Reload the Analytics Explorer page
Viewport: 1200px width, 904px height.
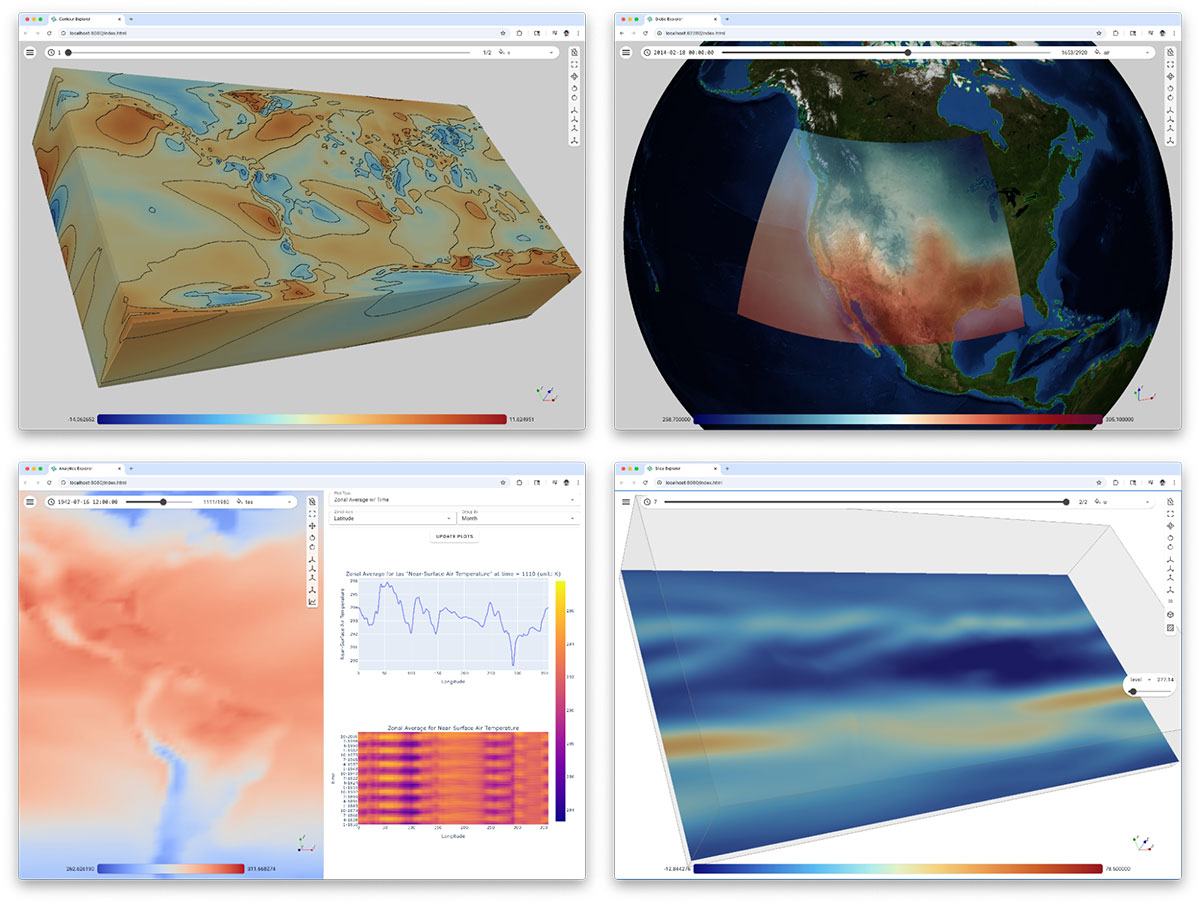tap(50, 482)
